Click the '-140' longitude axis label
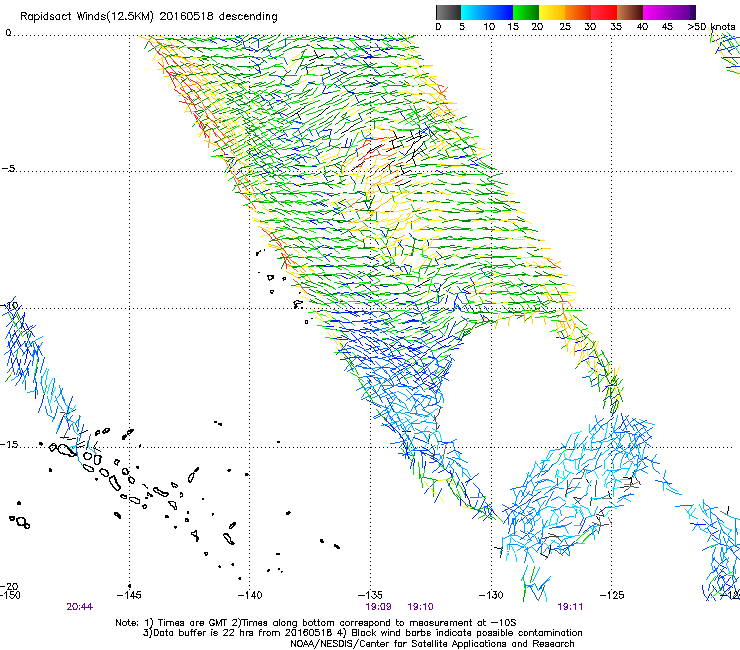740x650 pixels. click(x=250, y=595)
